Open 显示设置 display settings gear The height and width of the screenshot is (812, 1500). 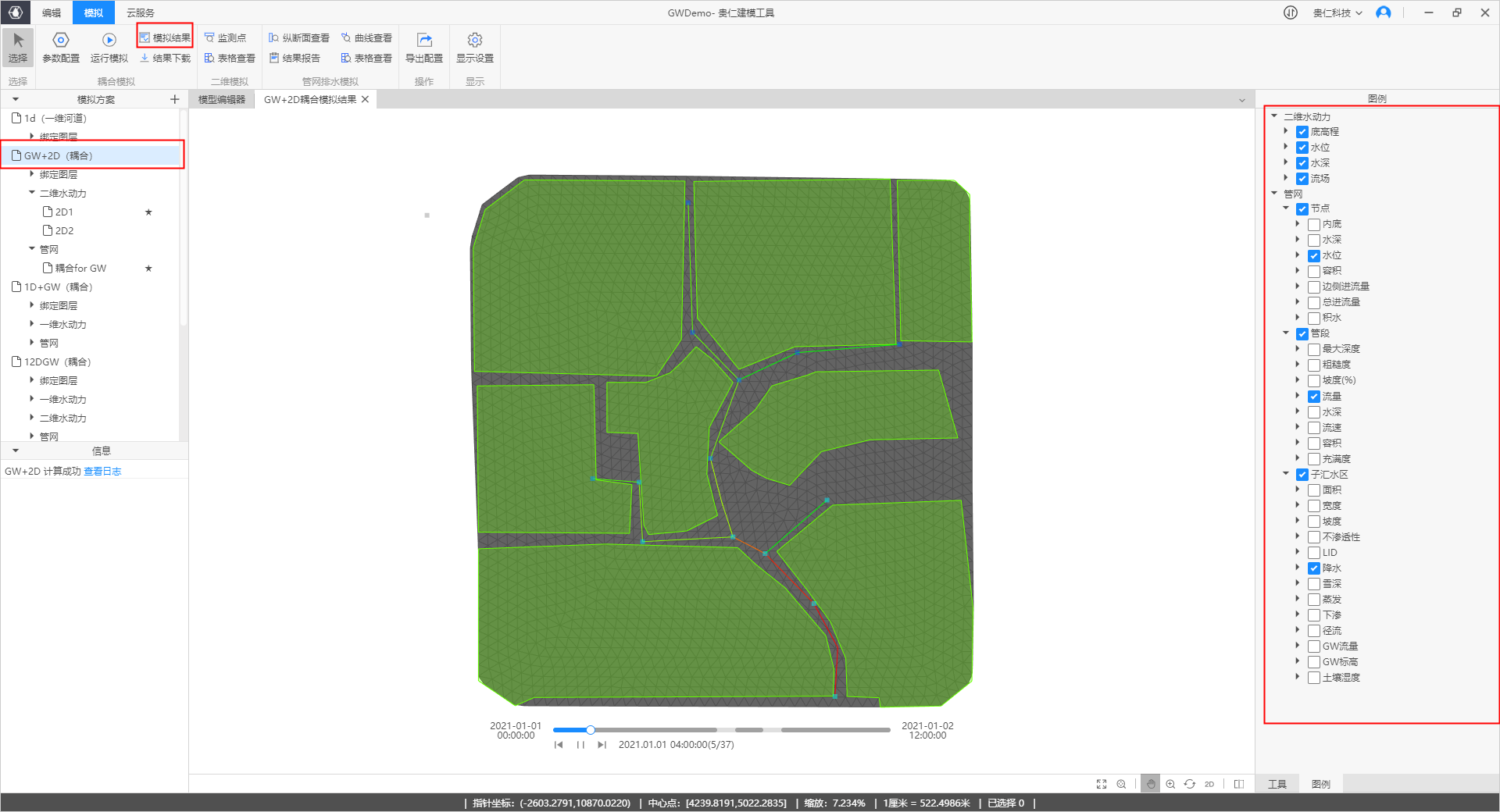474,40
